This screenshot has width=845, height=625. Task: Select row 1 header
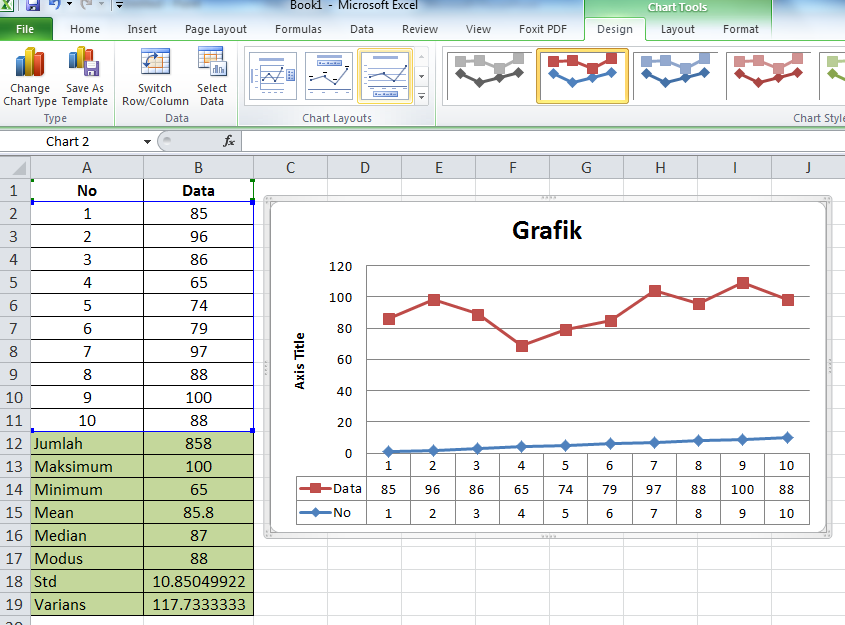click(x=15, y=191)
